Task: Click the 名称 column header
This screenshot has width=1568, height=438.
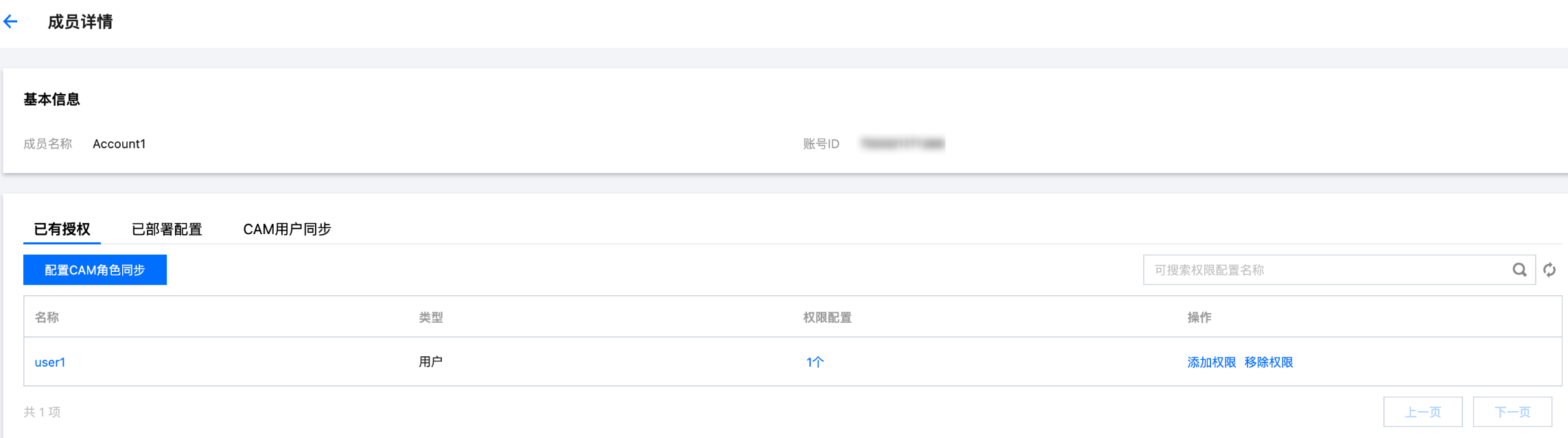Action: [47, 317]
